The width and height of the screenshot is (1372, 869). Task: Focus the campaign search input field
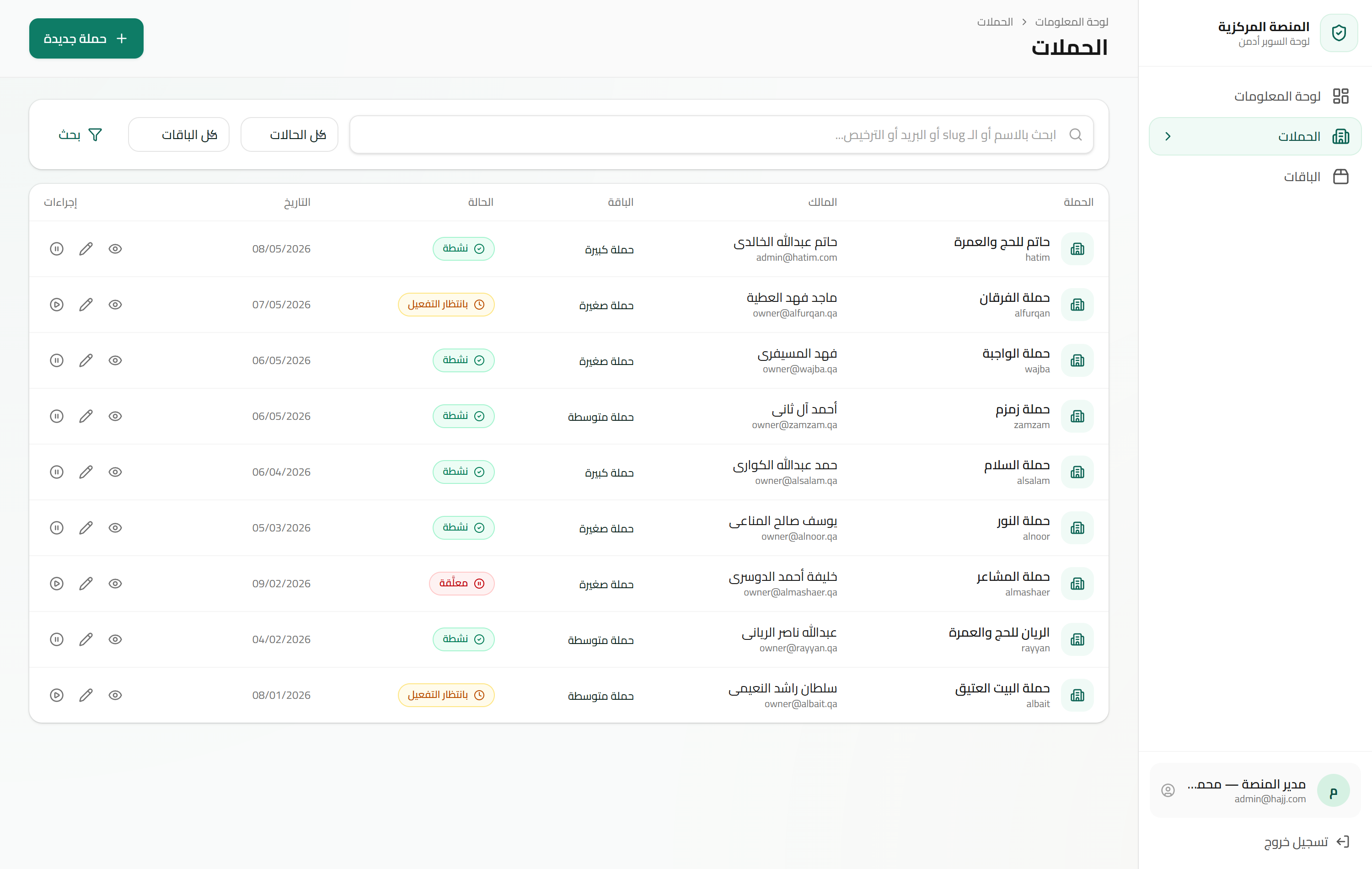721,135
